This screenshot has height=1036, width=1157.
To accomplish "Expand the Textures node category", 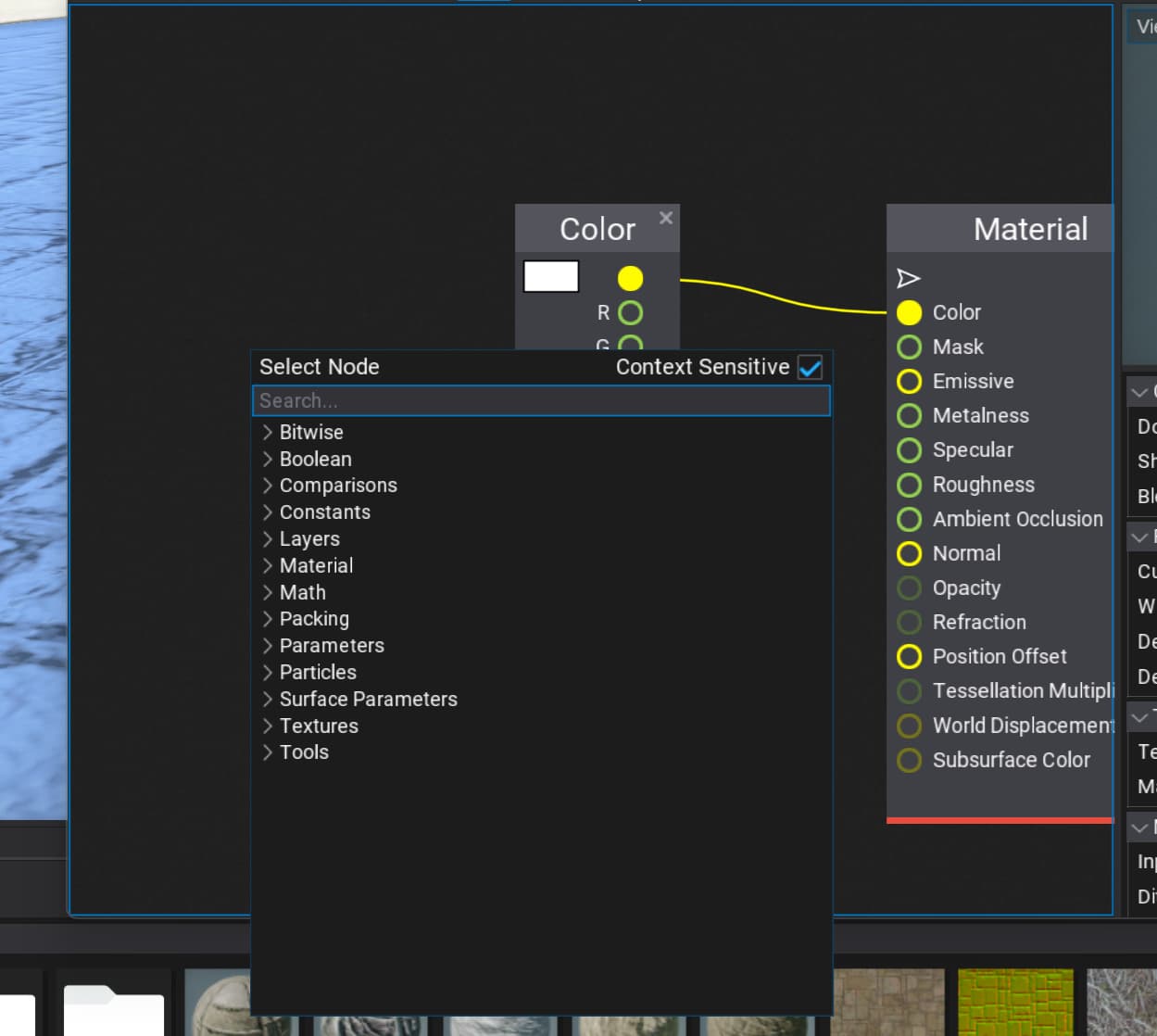I will 318,726.
